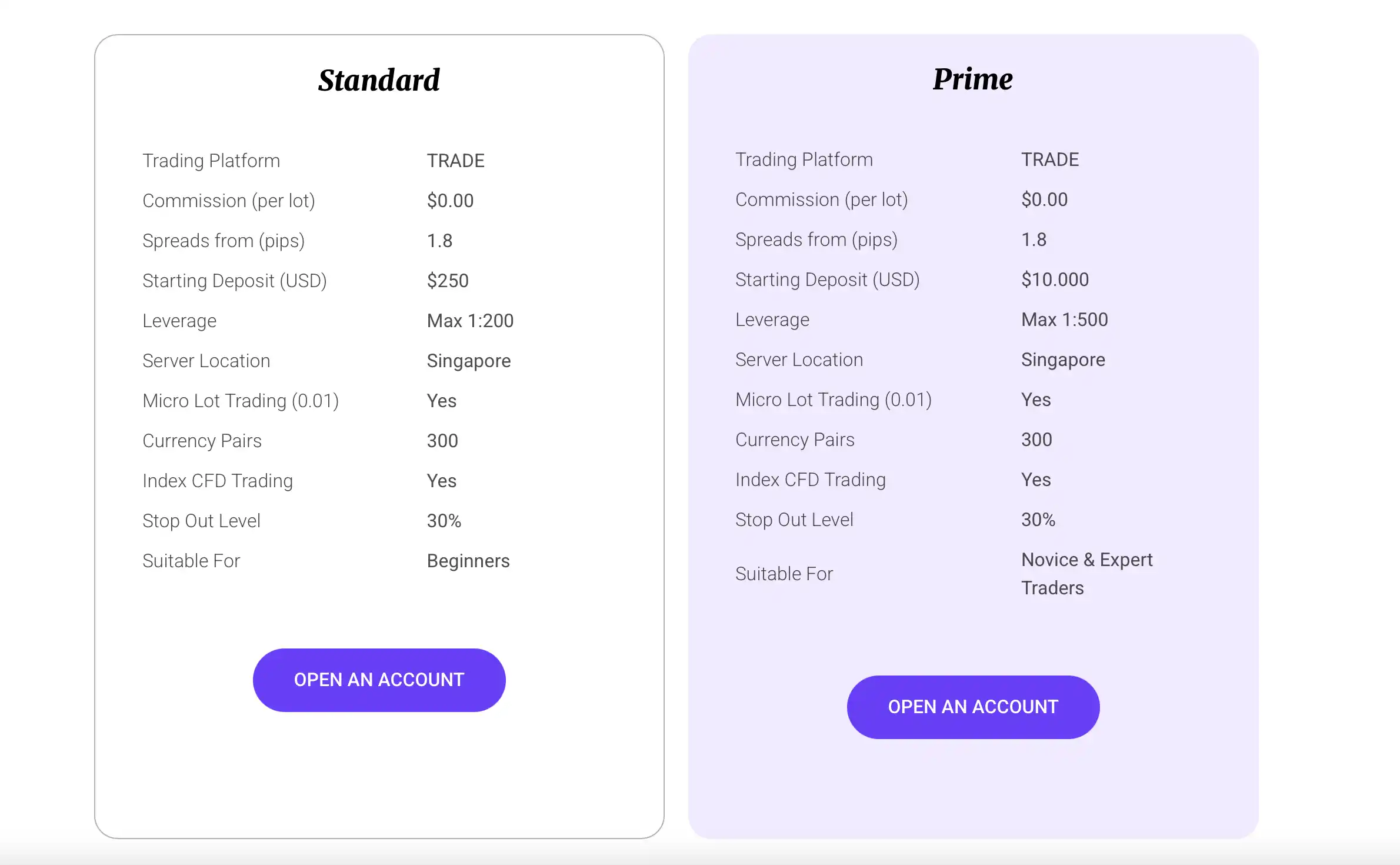
Task: Open an account under Standard plan
Action: [379, 680]
